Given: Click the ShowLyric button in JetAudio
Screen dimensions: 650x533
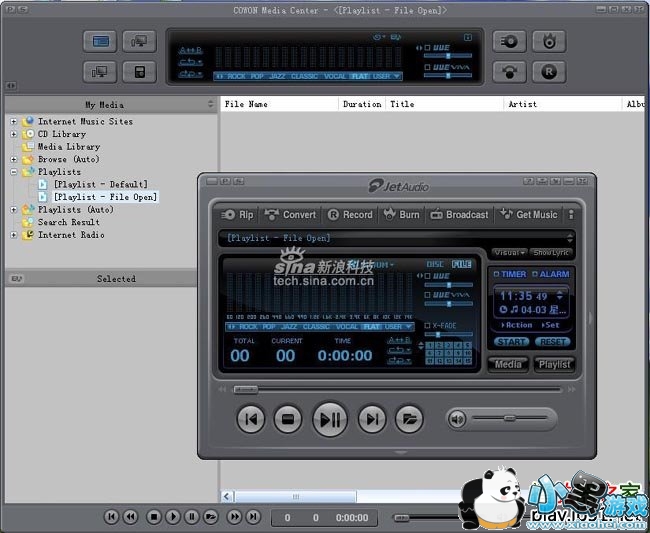Looking at the screenshot, I should tap(551, 252).
